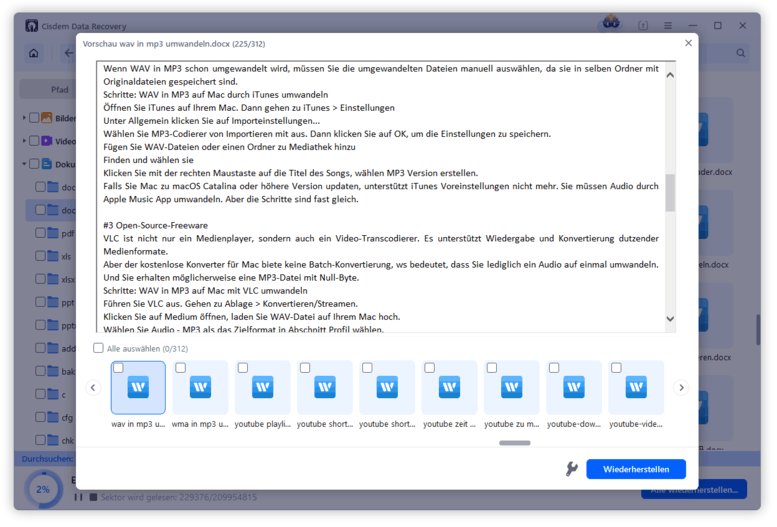
Task: Toggle the Bilder category checkbox
Action: tap(34, 118)
